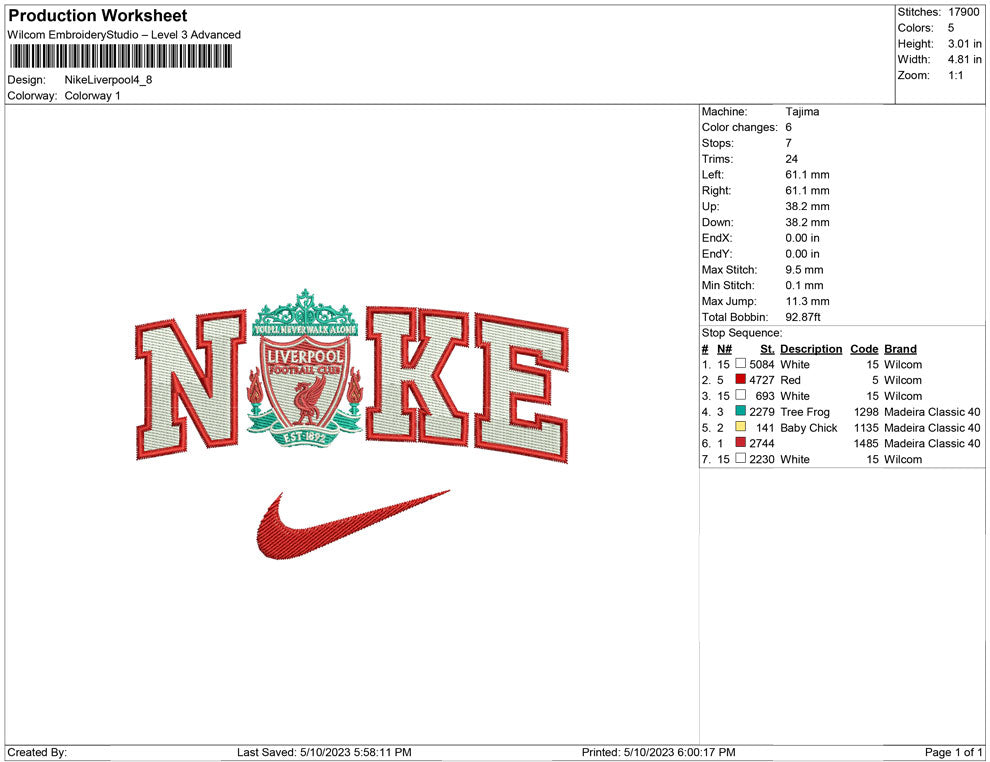The image size is (990, 762).
Task: Click the dark red swatch for code 1485
Action: (x=741, y=443)
